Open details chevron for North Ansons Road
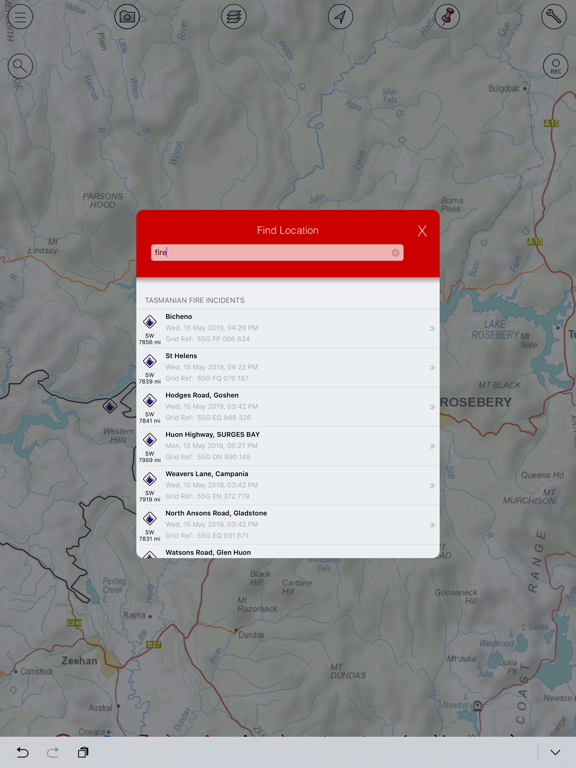 pos(432,525)
